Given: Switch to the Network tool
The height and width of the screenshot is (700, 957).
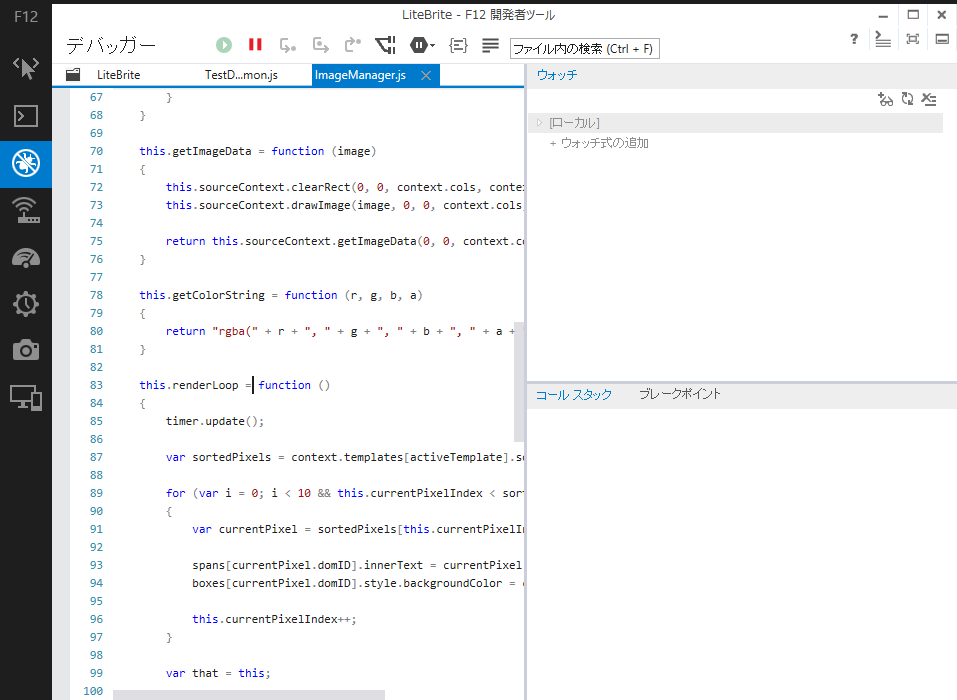Looking at the screenshot, I should click(x=26, y=210).
